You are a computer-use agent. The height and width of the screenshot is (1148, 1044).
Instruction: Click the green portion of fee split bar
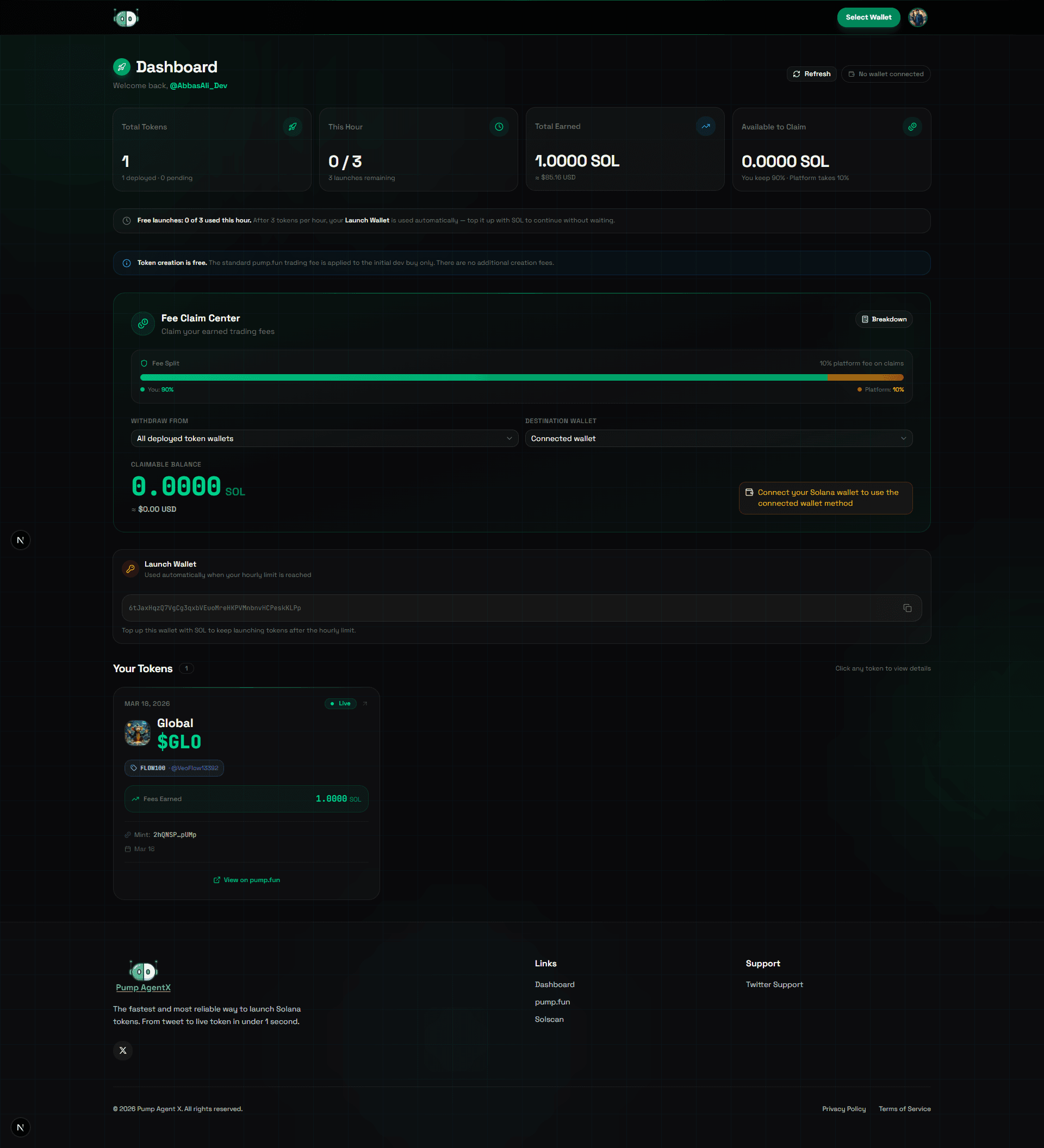point(483,377)
